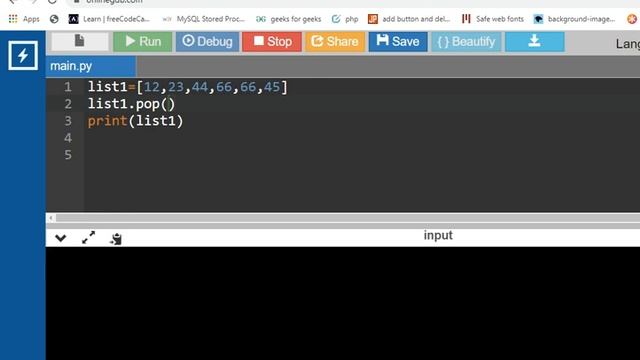640x360 pixels.
Task: Open background-image bookmark
Action: point(574,19)
